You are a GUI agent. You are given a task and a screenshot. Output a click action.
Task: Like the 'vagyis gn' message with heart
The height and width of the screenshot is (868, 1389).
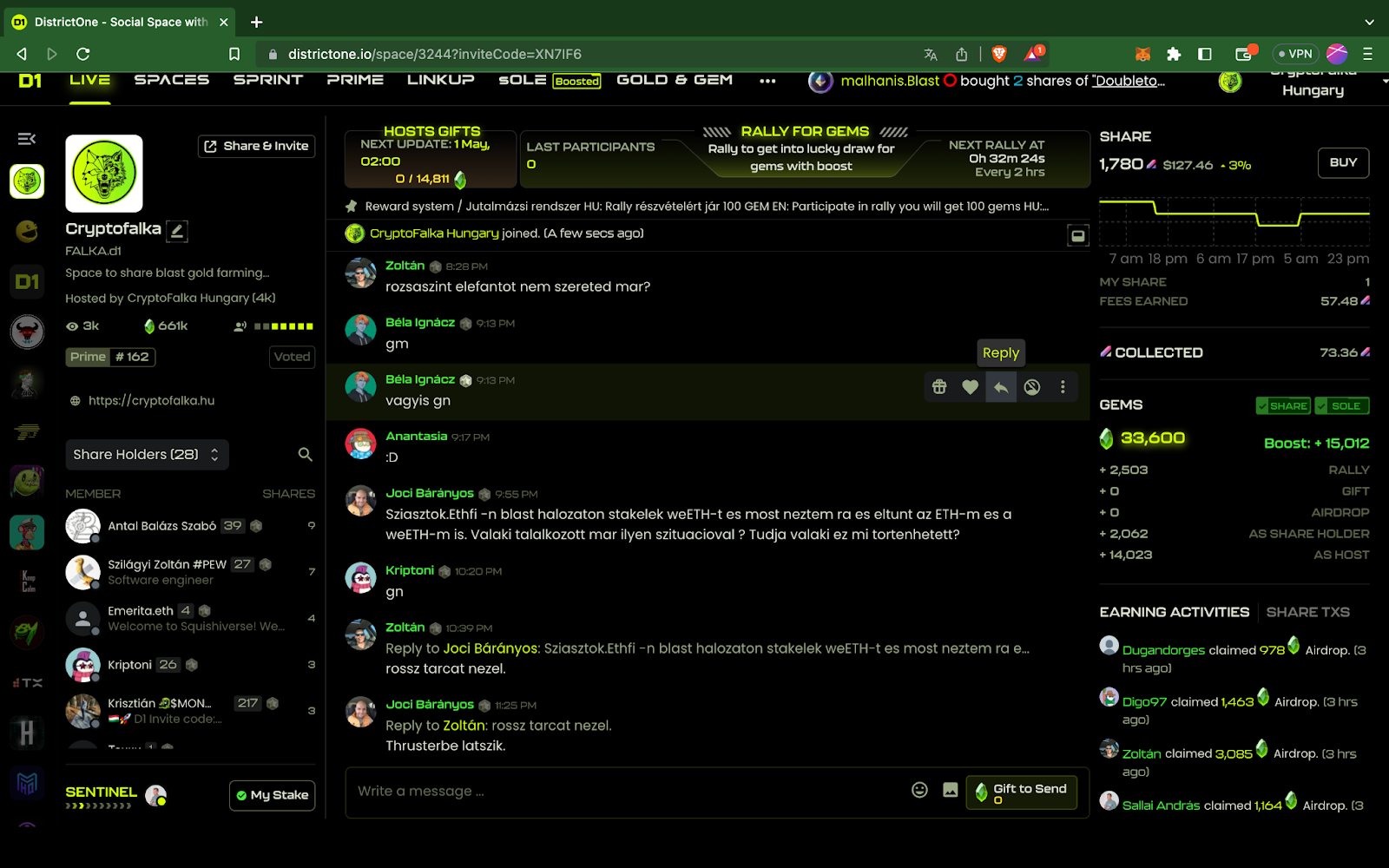[x=970, y=387]
